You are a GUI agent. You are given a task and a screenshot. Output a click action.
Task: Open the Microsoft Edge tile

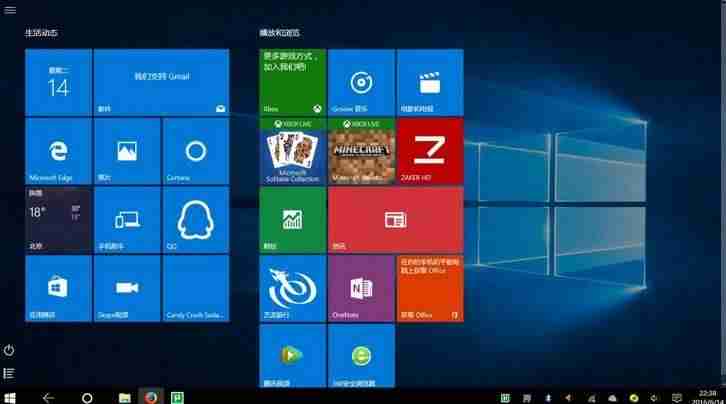(x=58, y=151)
